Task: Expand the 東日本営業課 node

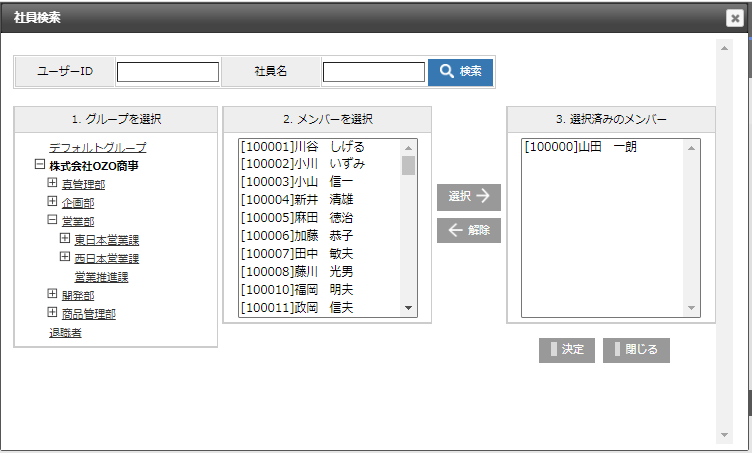Action: click(66, 239)
